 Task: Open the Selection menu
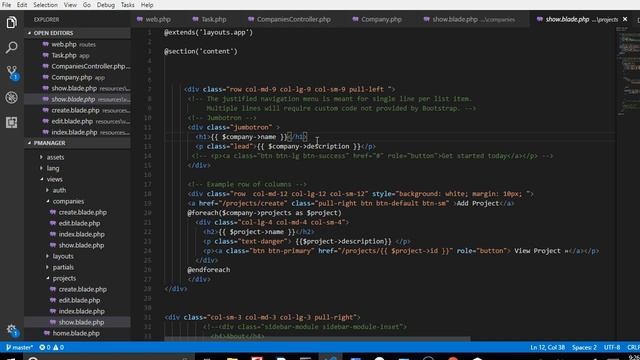(45, 5)
